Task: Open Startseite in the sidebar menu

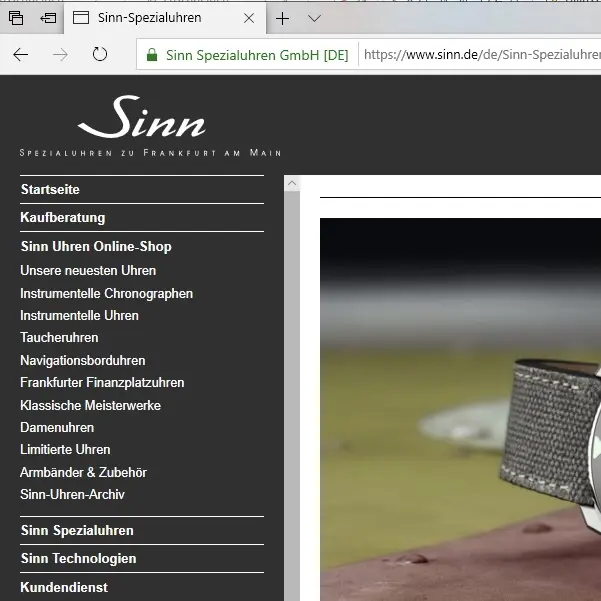Action: [50, 189]
